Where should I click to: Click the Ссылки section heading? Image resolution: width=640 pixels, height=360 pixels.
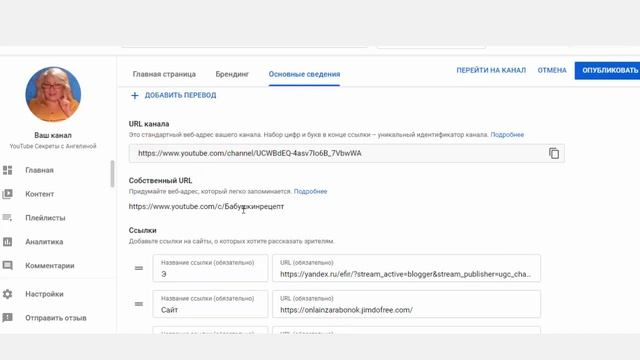142,230
